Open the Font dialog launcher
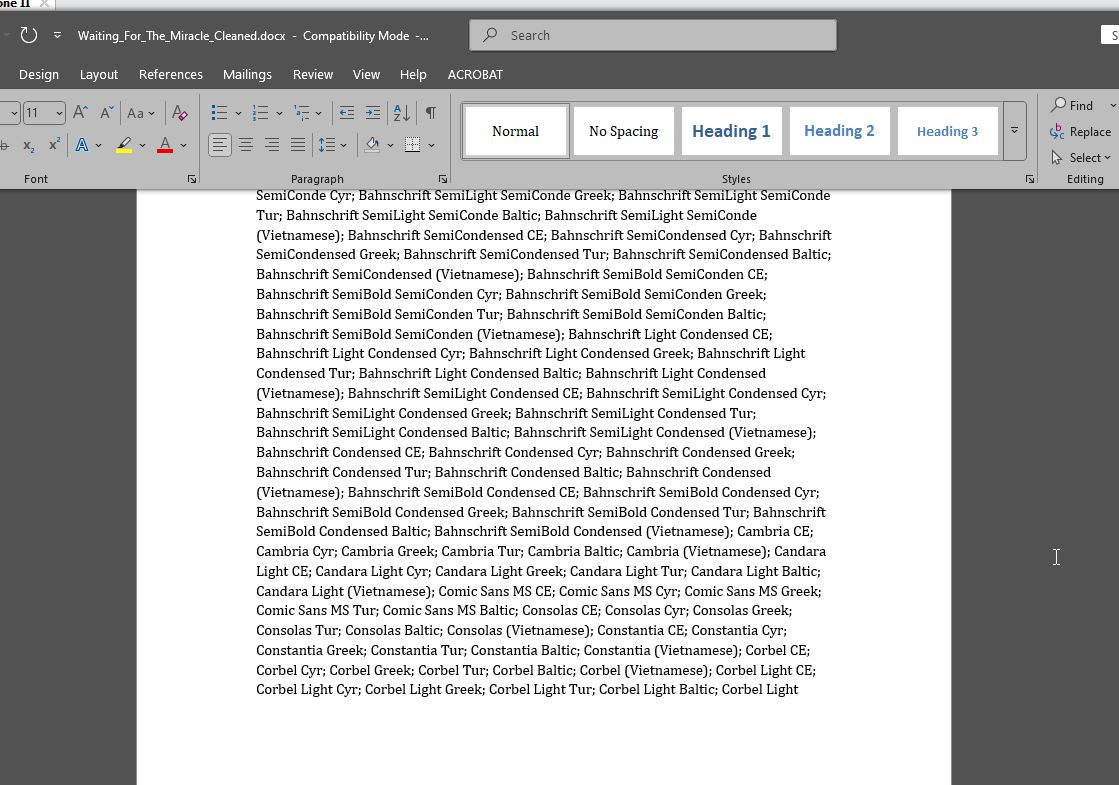The height and width of the screenshot is (785, 1119). [192, 179]
